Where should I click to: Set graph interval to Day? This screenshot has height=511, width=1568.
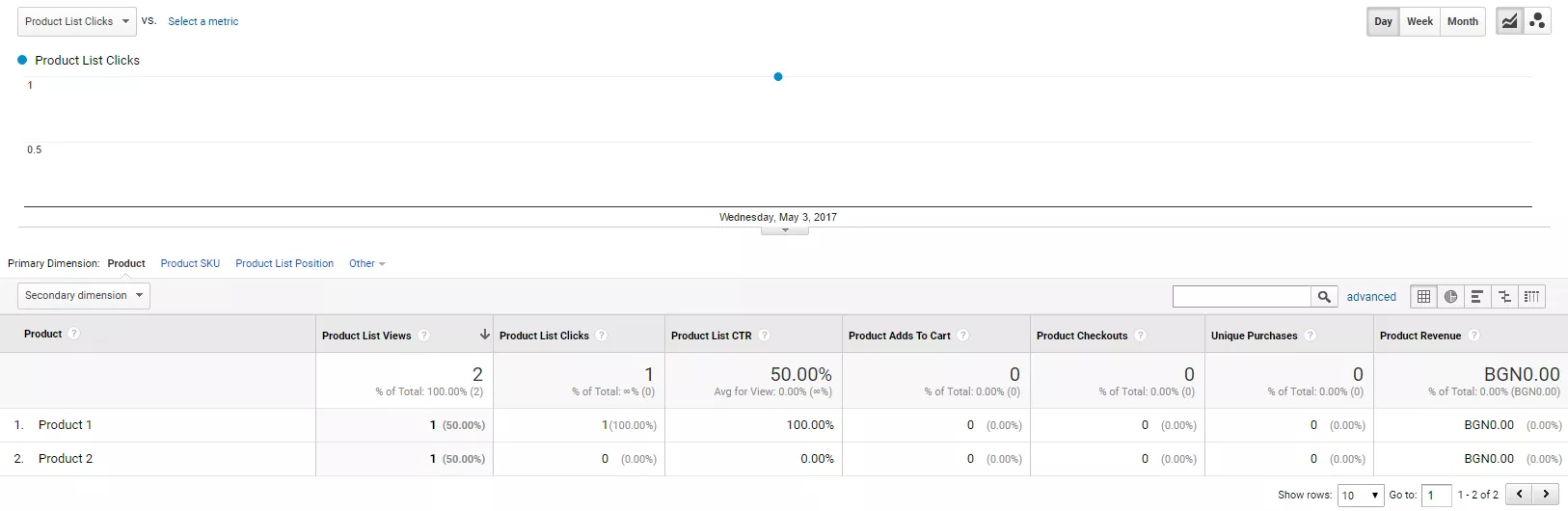(1383, 21)
